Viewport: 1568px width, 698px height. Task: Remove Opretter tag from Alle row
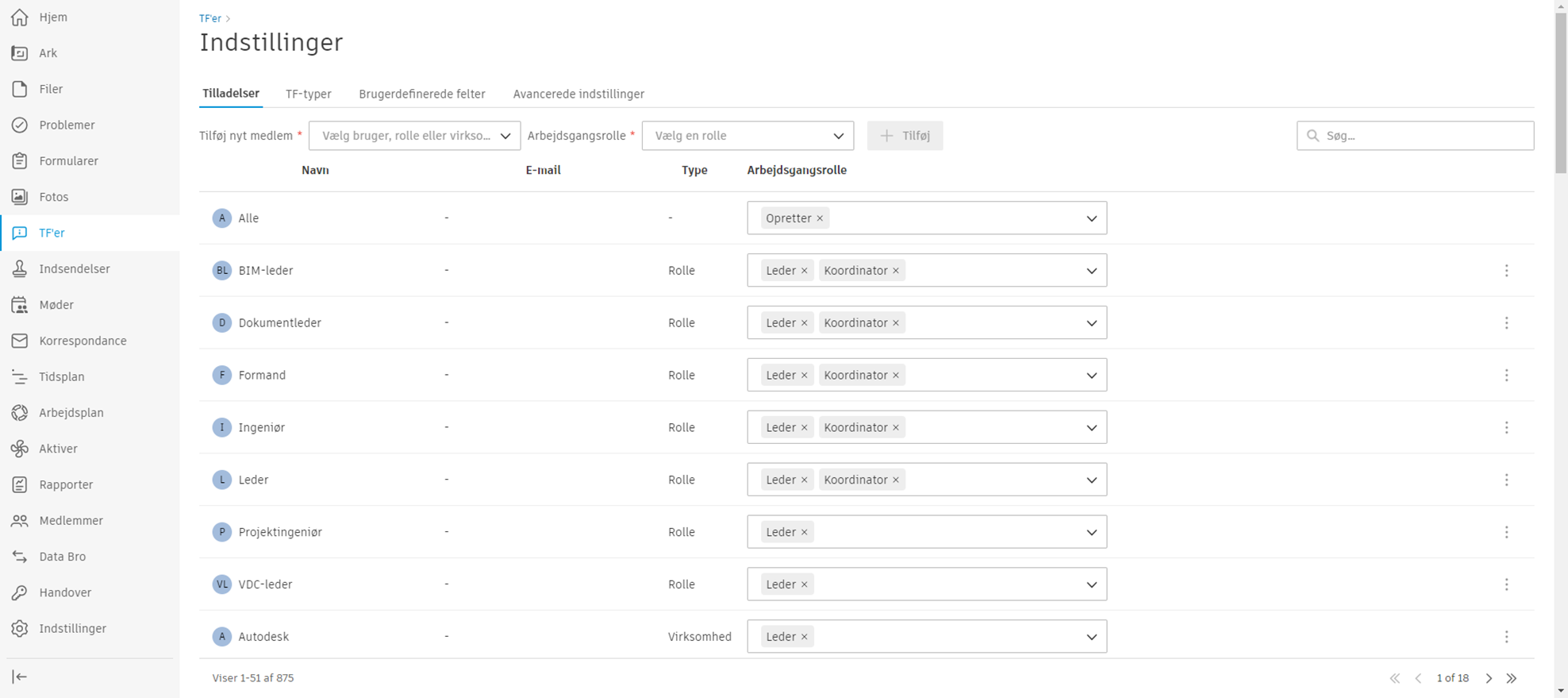(x=820, y=218)
